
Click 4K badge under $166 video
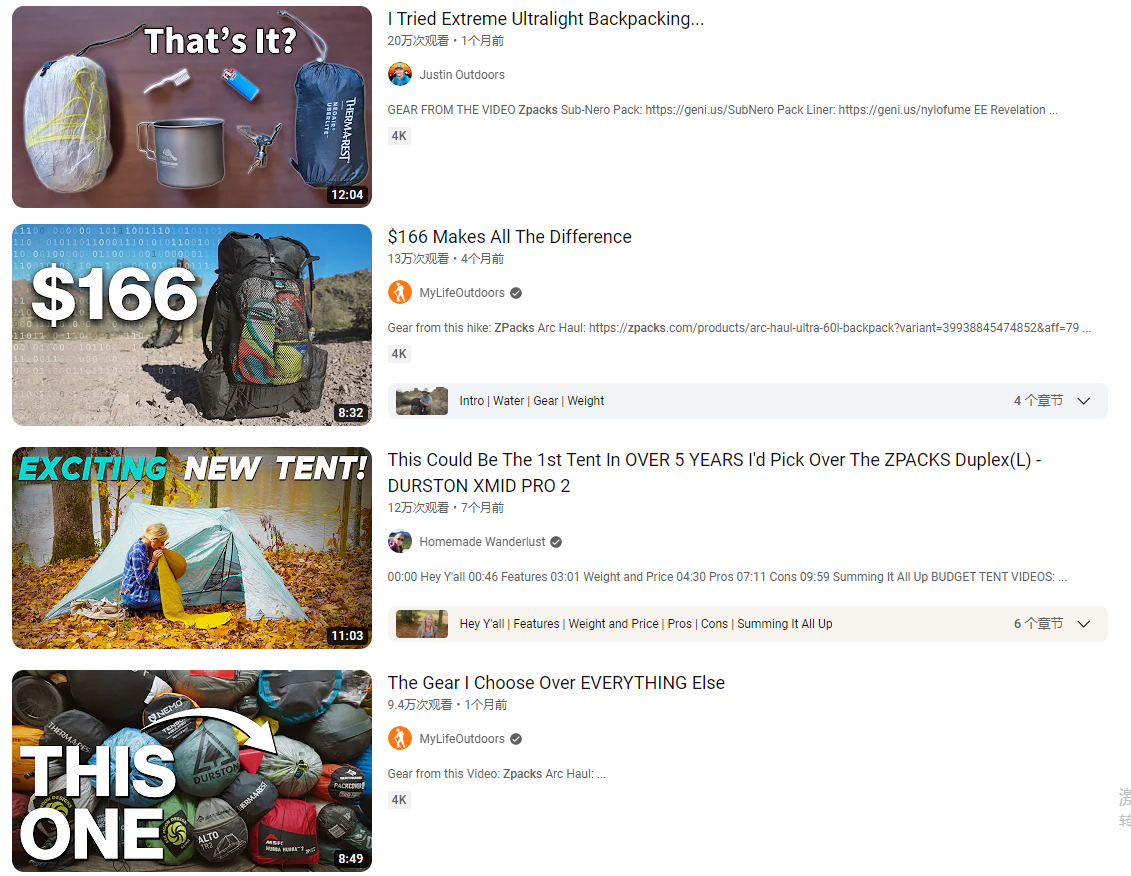pos(399,354)
